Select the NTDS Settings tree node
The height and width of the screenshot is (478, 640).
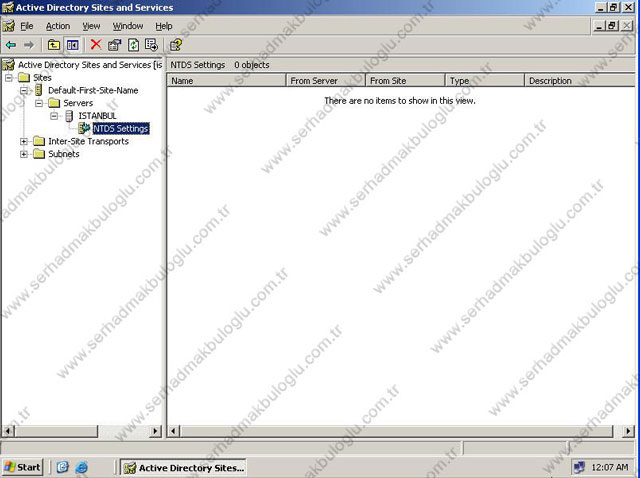[120, 128]
